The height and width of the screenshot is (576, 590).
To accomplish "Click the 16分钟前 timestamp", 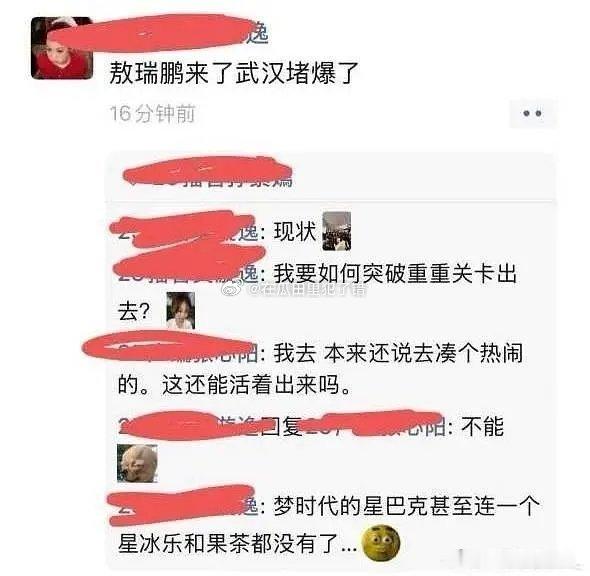I will [152, 113].
